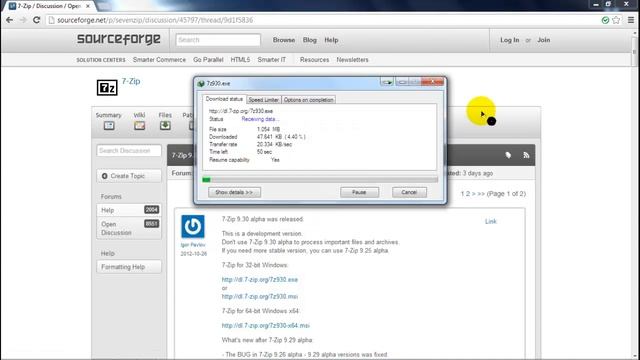Click the >> last page link
The width and height of the screenshot is (640, 360).
[481, 193]
